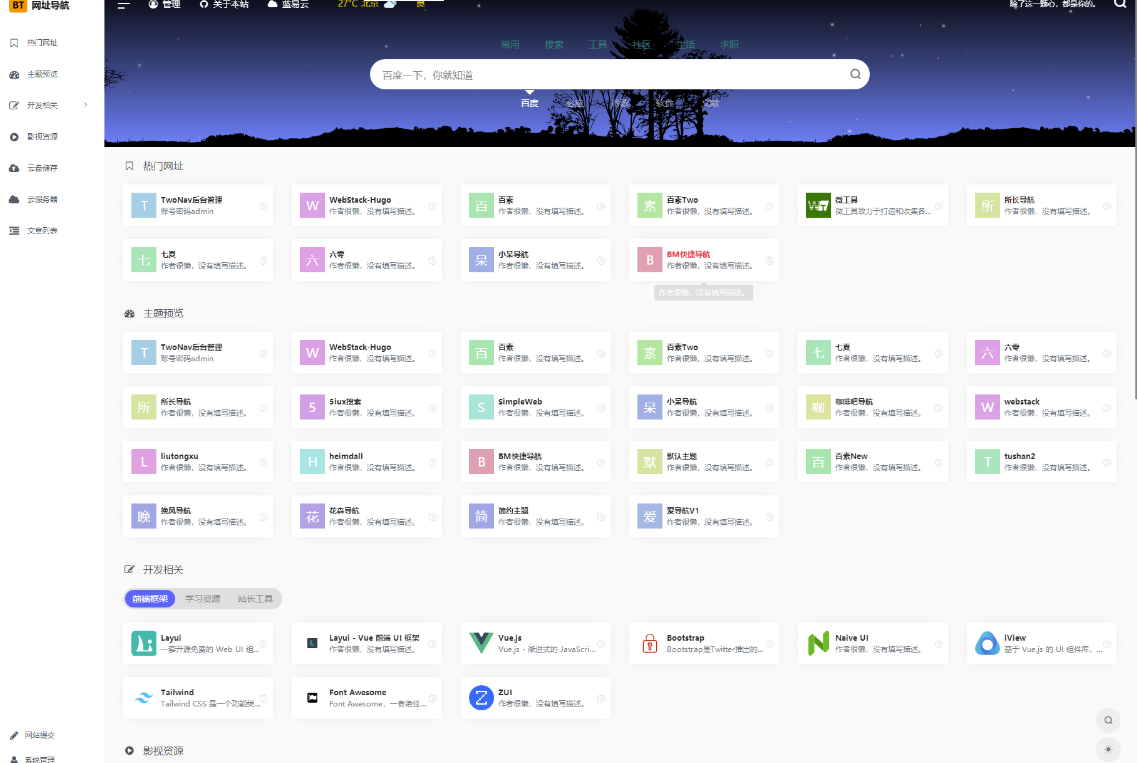Click the hamburger menu icon in top bar
The height and width of the screenshot is (763, 1137).
point(124,5)
